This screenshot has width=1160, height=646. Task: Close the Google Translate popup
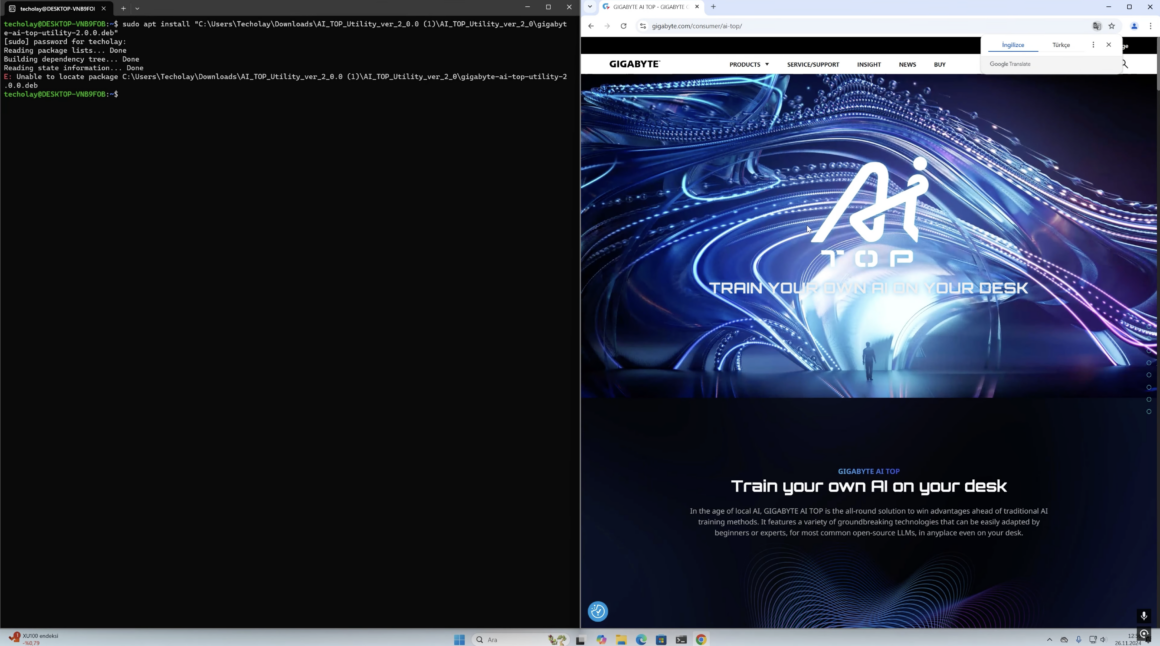click(1108, 45)
